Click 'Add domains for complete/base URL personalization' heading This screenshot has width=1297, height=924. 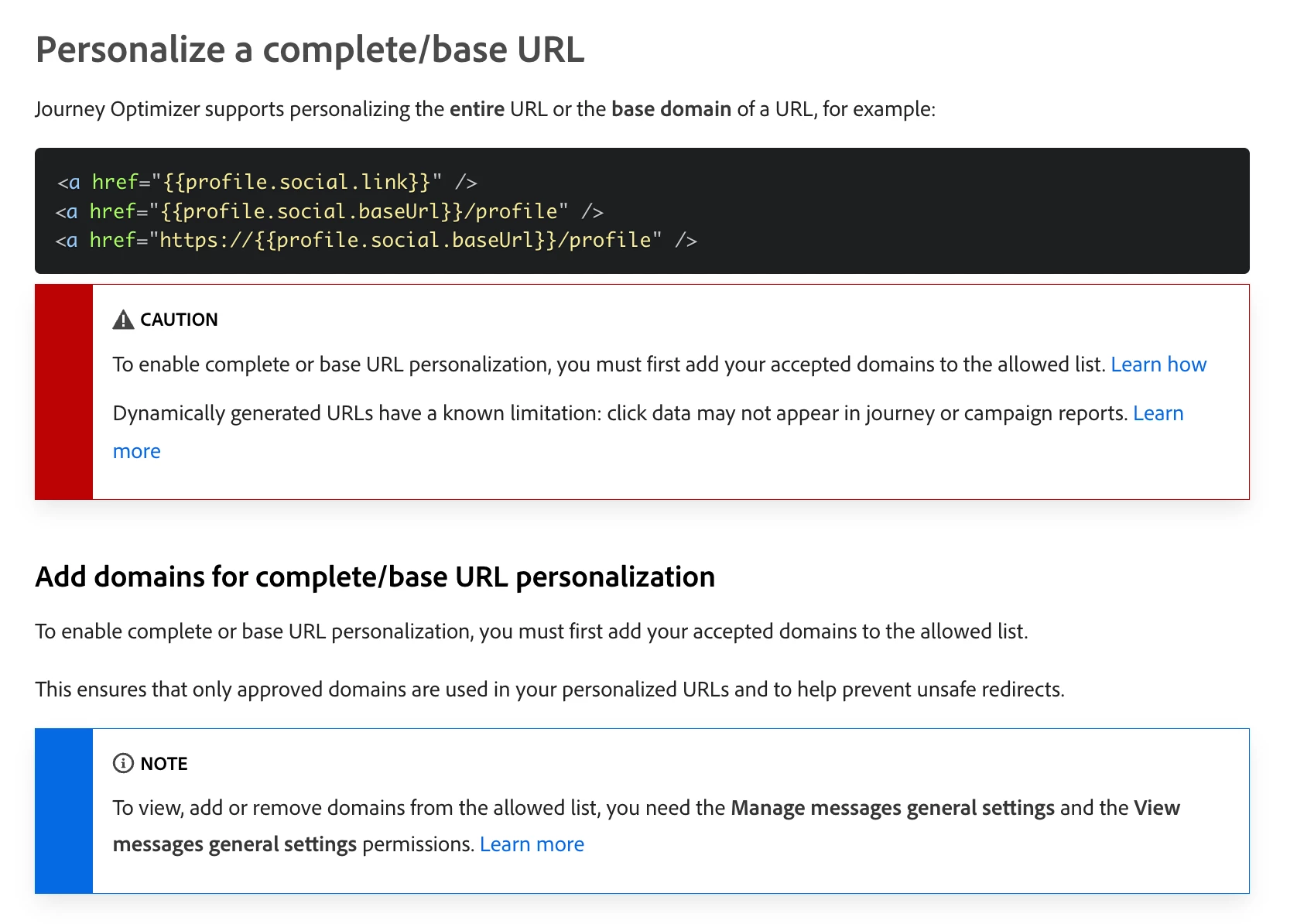375,577
